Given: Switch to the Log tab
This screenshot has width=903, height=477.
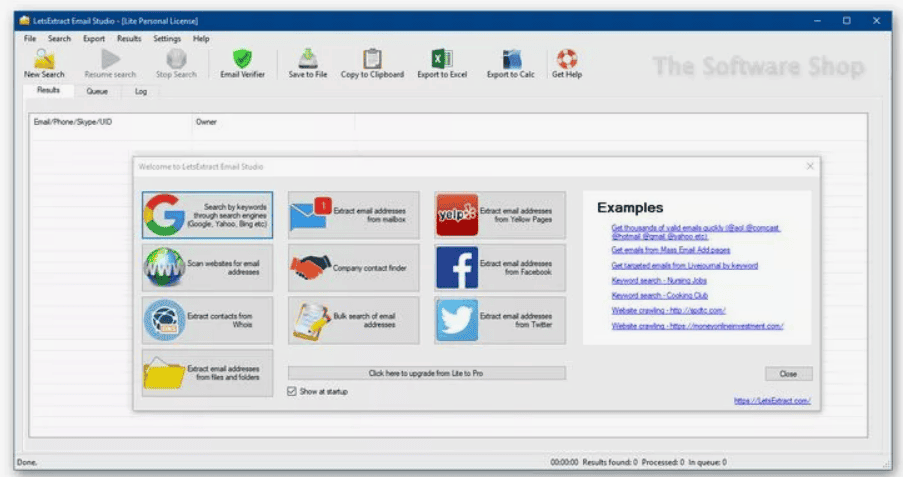Looking at the screenshot, I should (x=141, y=91).
